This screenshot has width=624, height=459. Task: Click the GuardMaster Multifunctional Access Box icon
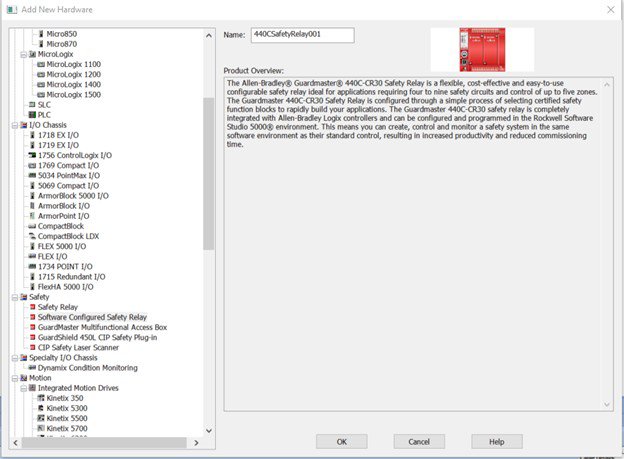pos(33,327)
